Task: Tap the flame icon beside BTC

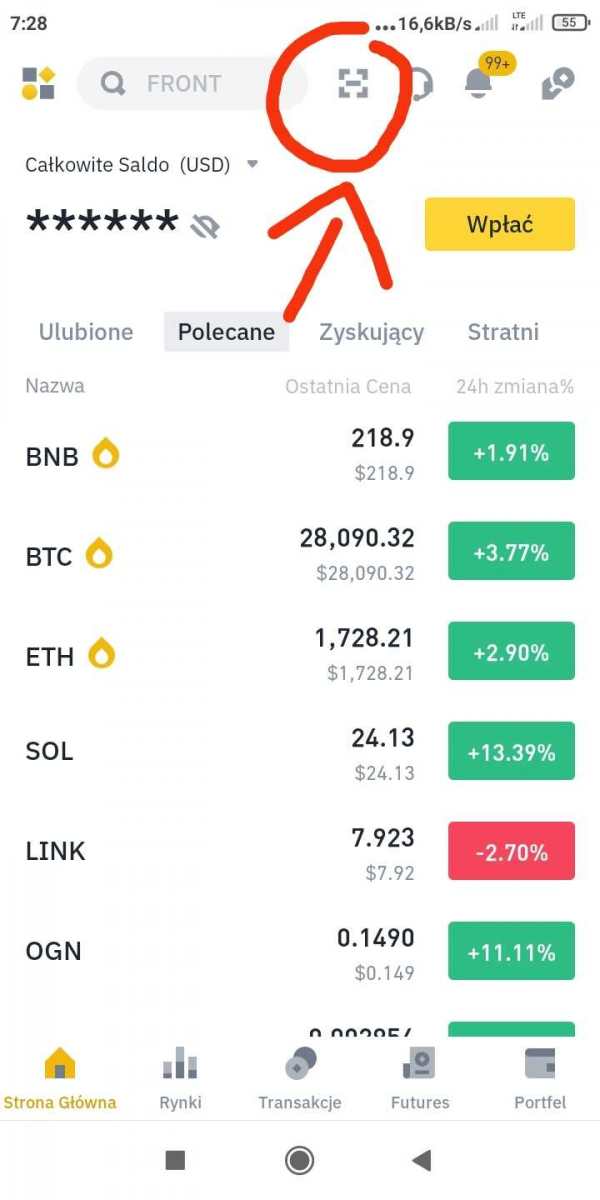Action: (98, 554)
